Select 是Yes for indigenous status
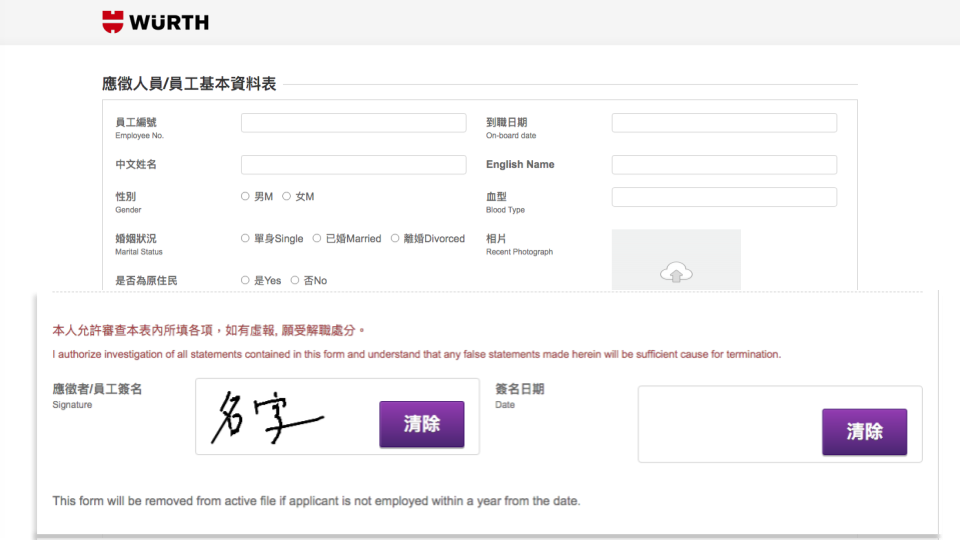Viewport: 960px width, 540px height. (x=246, y=281)
